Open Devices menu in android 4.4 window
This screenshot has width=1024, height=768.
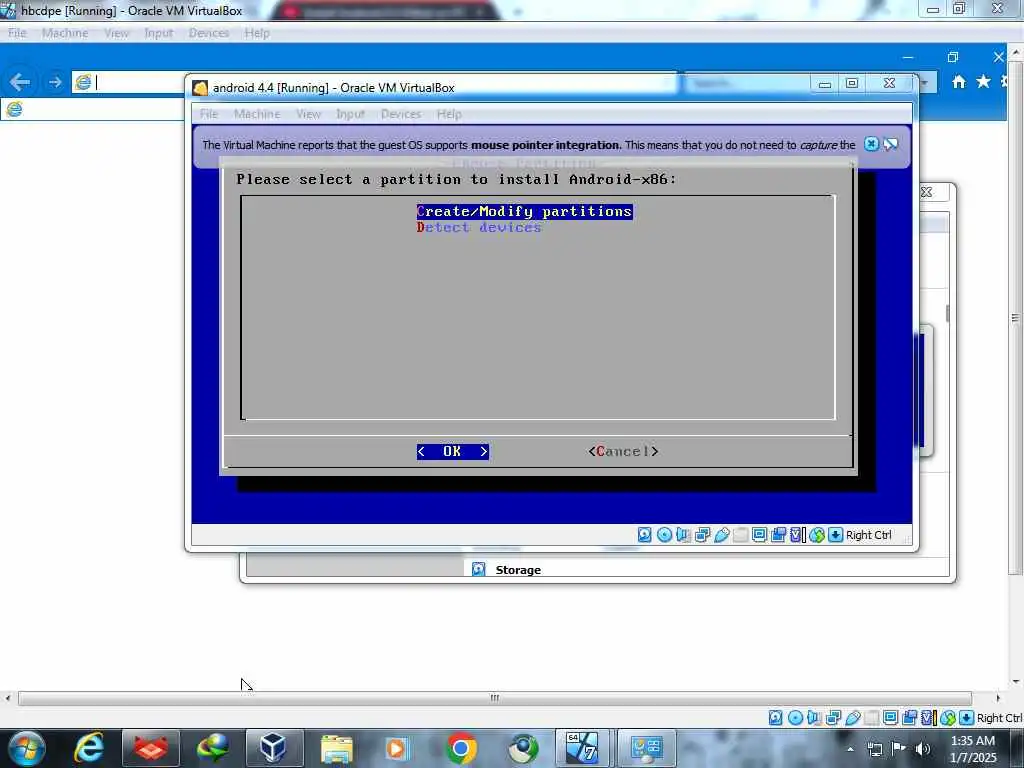[400, 114]
